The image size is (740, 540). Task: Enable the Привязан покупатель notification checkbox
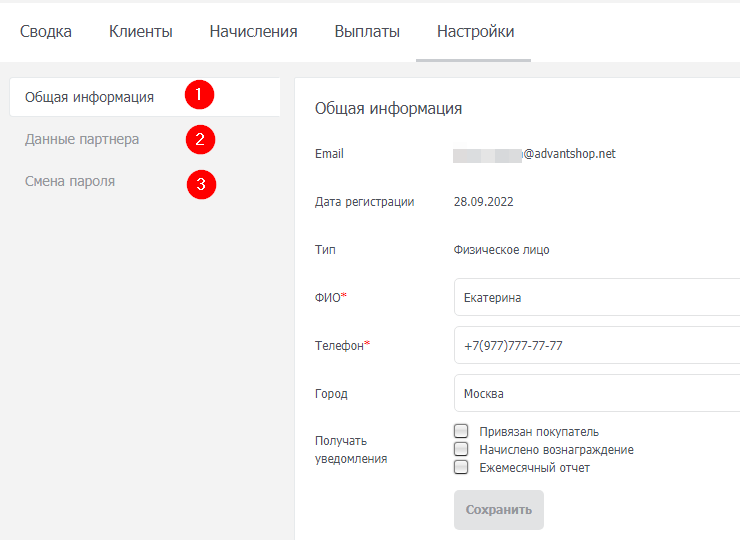[x=461, y=431]
